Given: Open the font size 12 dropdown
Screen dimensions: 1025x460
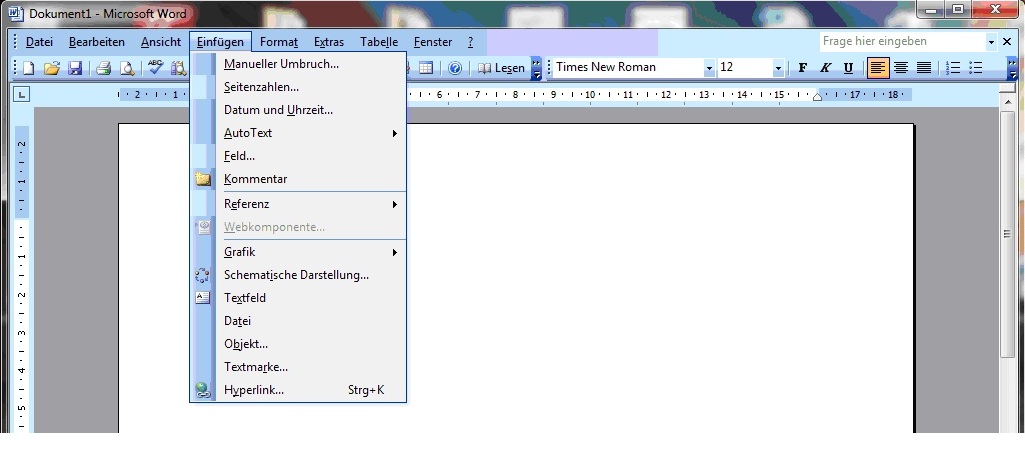Looking at the screenshot, I should point(778,68).
